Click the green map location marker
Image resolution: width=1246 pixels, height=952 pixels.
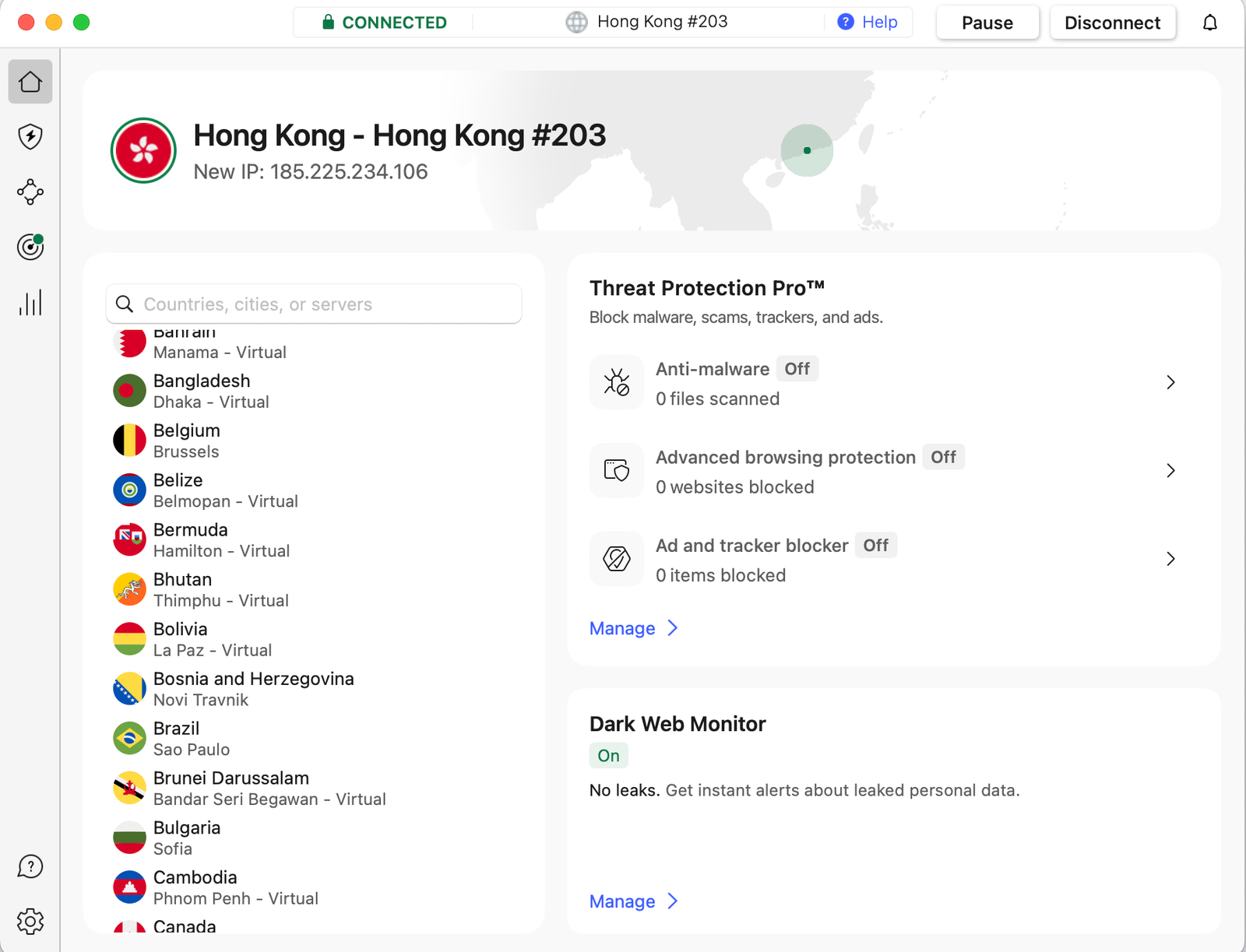pyautogui.click(x=807, y=150)
